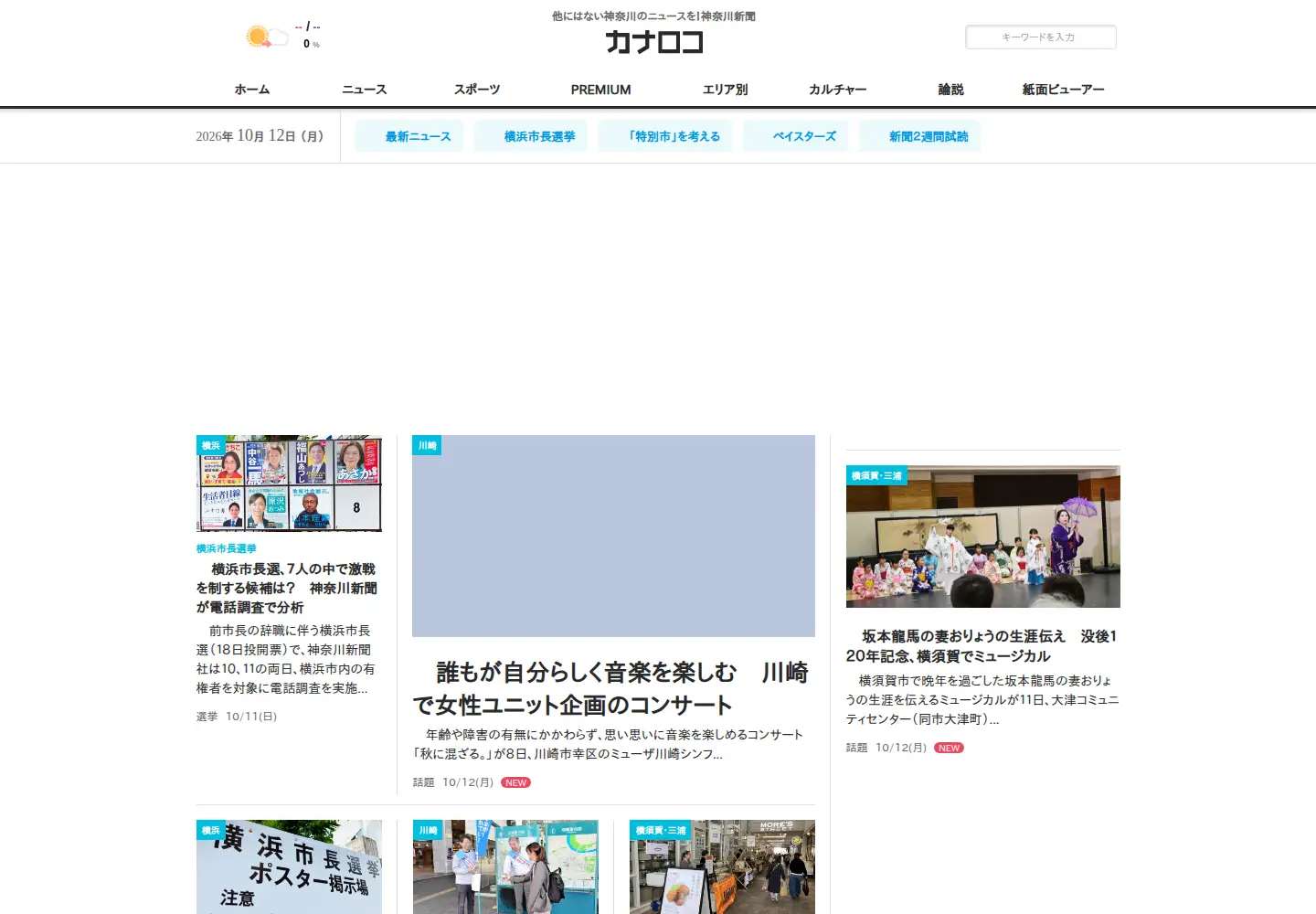This screenshot has height=914, width=1316.
Task: Click the 川崎 tag on the street campaign photo
Action: coord(428,830)
